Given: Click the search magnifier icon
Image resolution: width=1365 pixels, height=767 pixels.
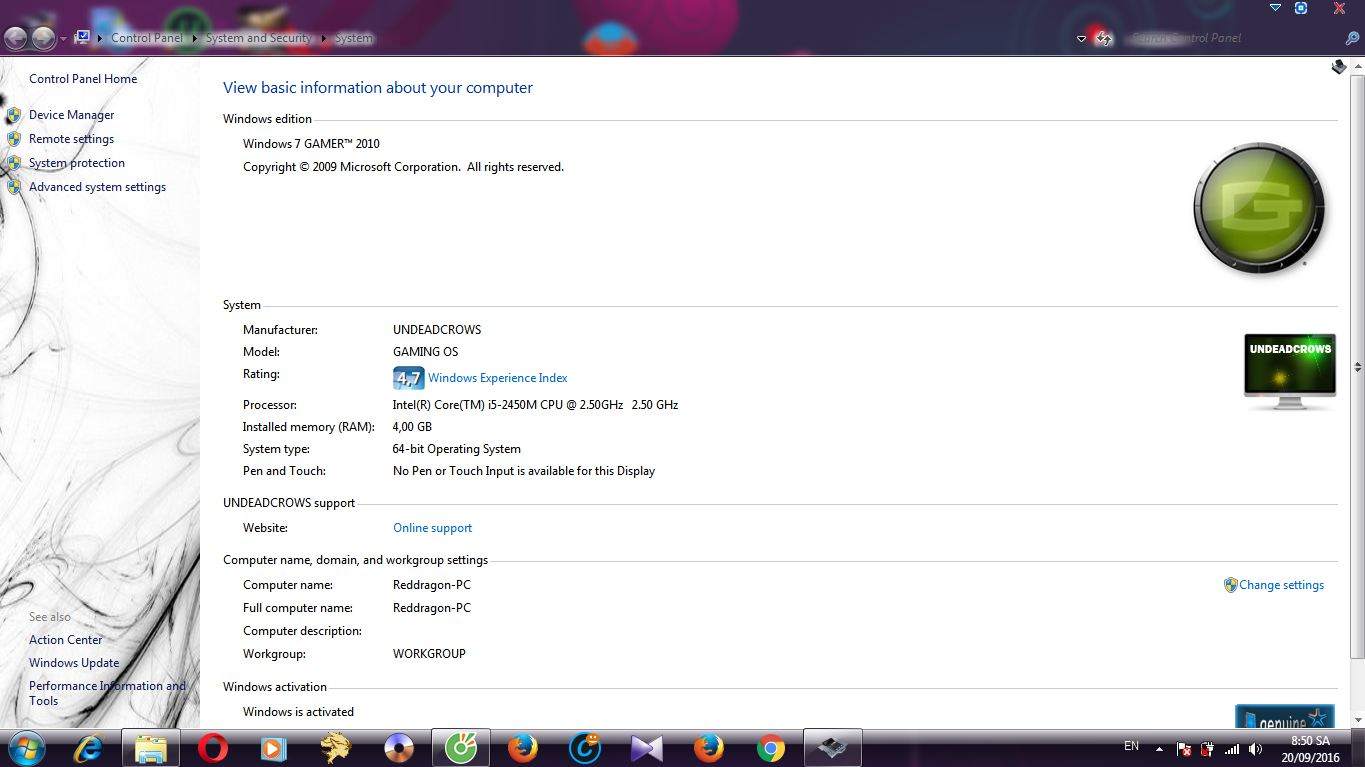Looking at the screenshot, I should 1352,38.
